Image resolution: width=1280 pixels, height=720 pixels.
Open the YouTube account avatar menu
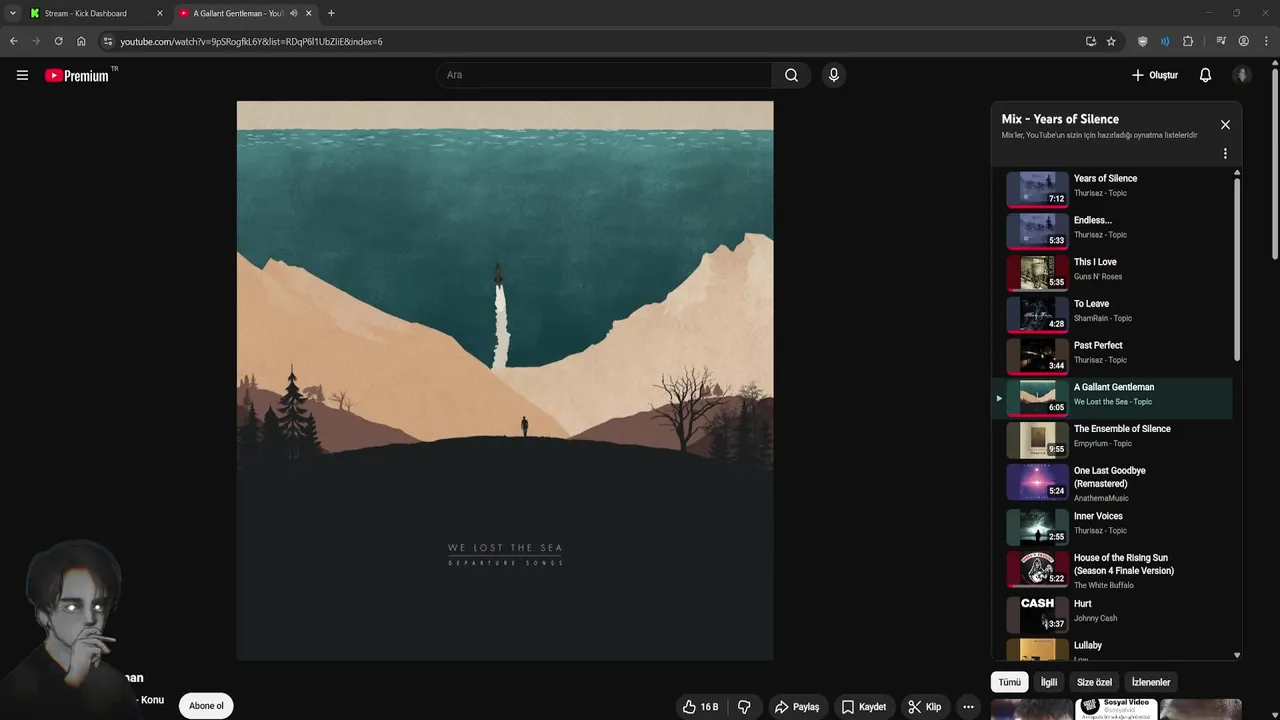coord(1242,75)
